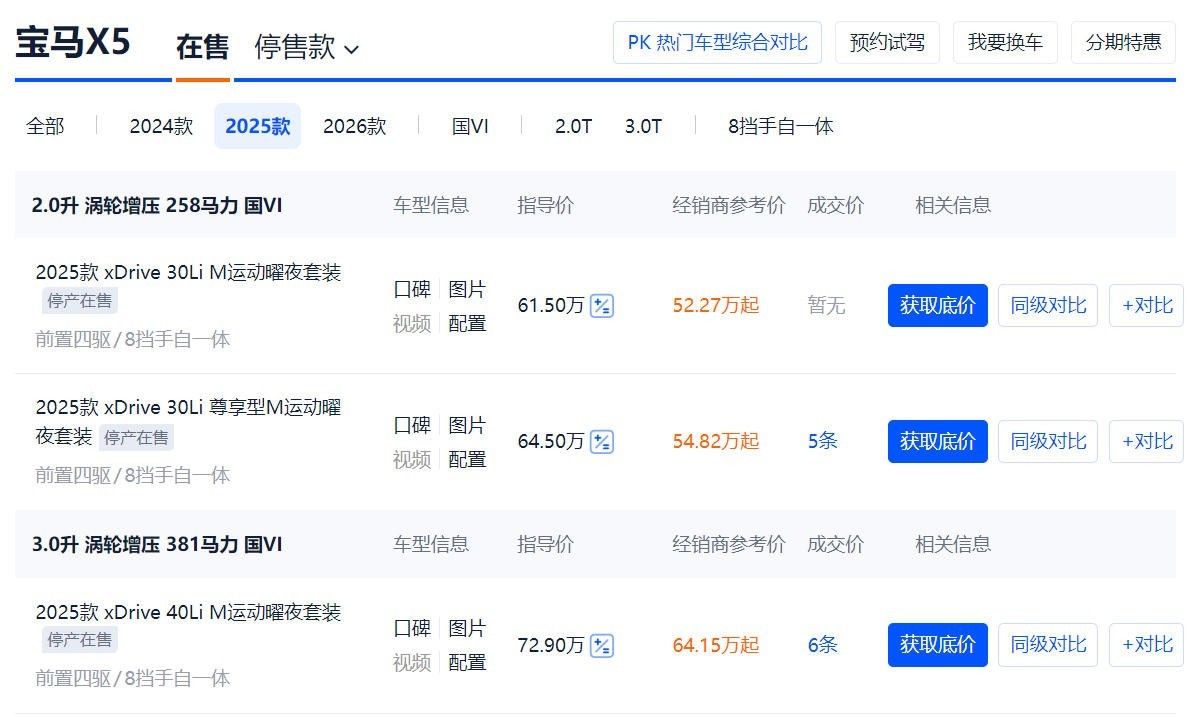
Task: Show 全部 model years
Action: click(45, 126)
